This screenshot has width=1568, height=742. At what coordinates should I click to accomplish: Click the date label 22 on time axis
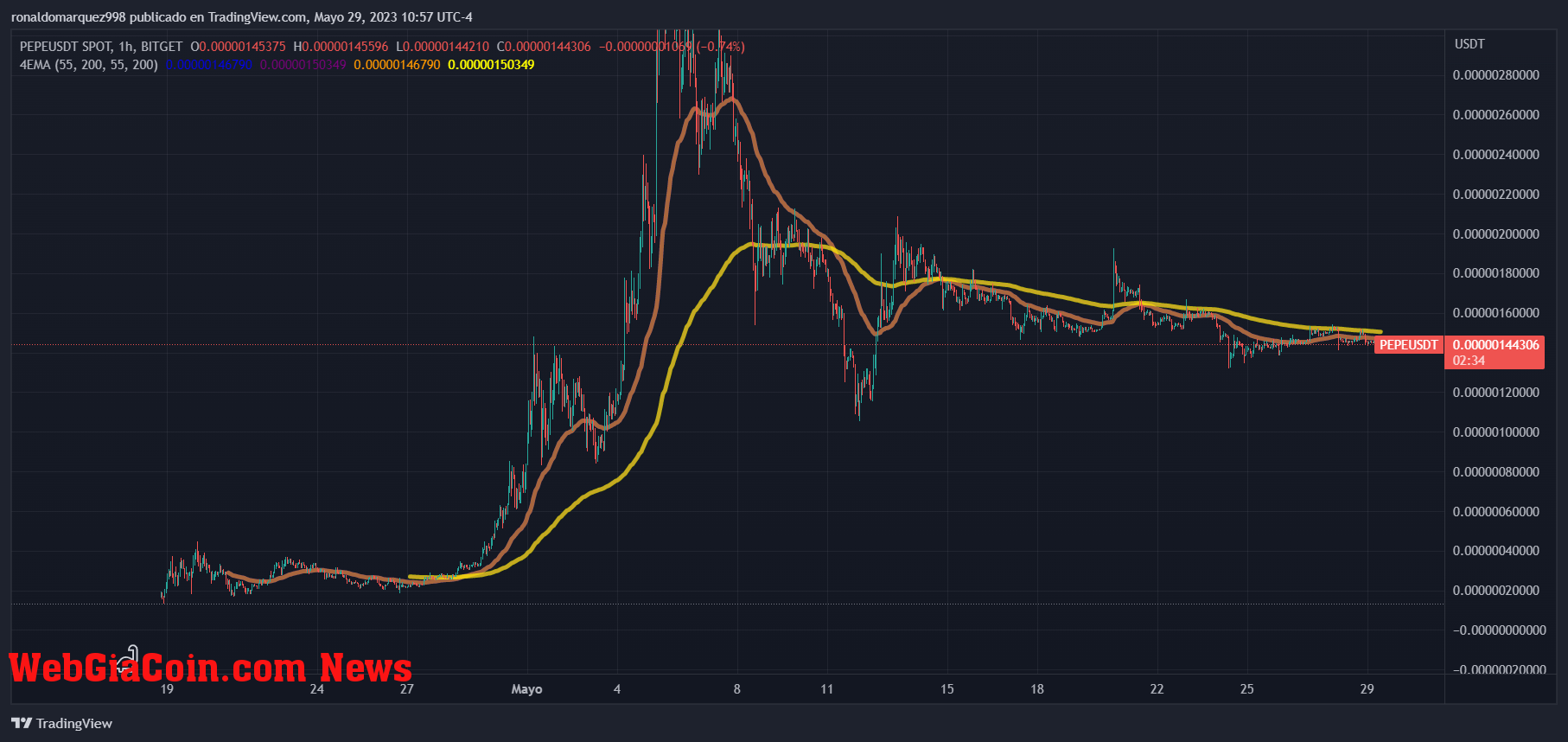point(1157,689)
